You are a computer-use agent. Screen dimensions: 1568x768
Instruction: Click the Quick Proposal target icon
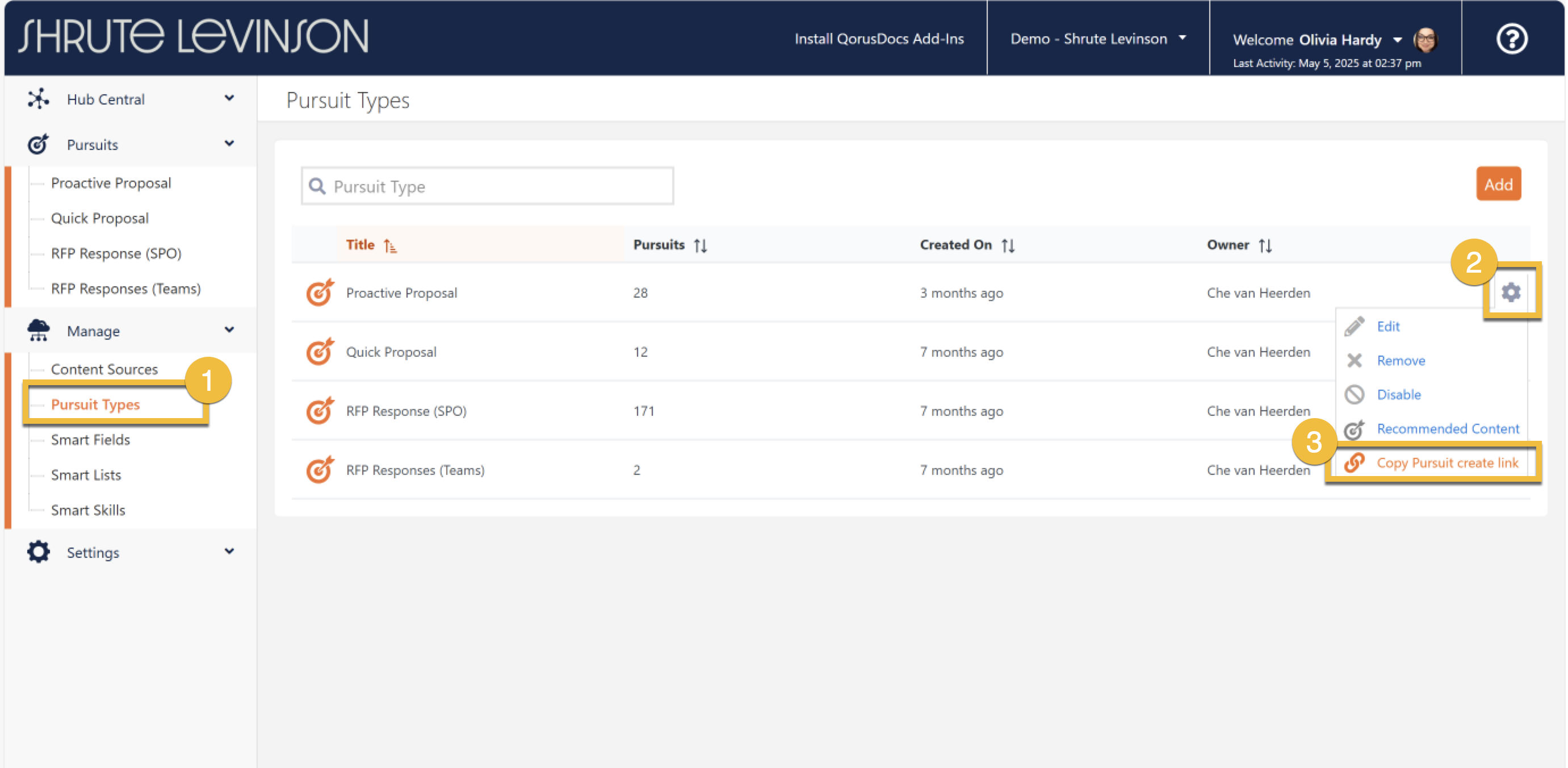[320, 352]
